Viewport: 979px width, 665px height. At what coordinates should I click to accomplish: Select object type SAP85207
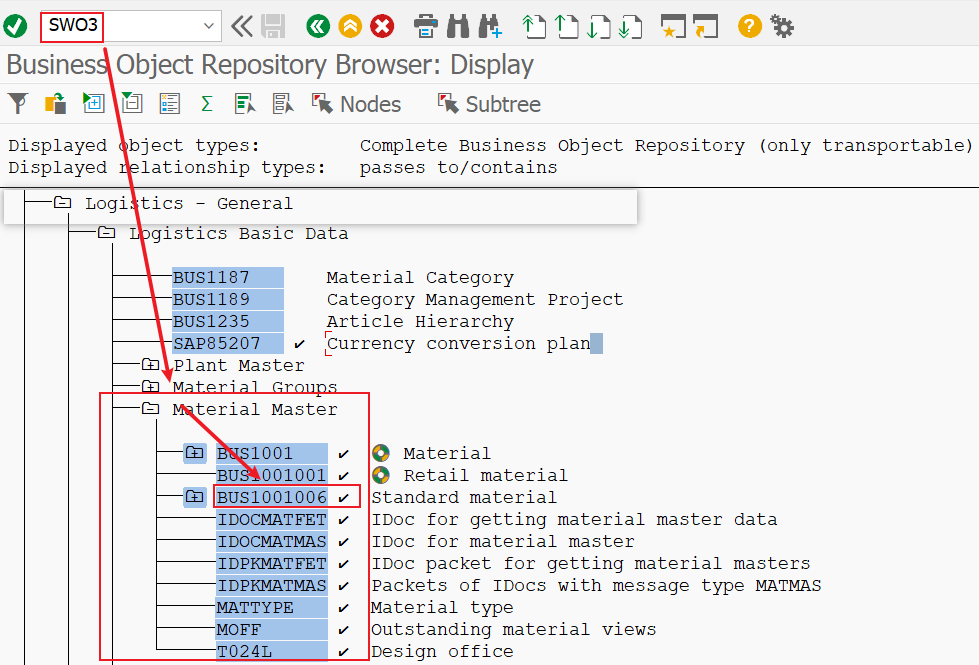click(228, 343)
